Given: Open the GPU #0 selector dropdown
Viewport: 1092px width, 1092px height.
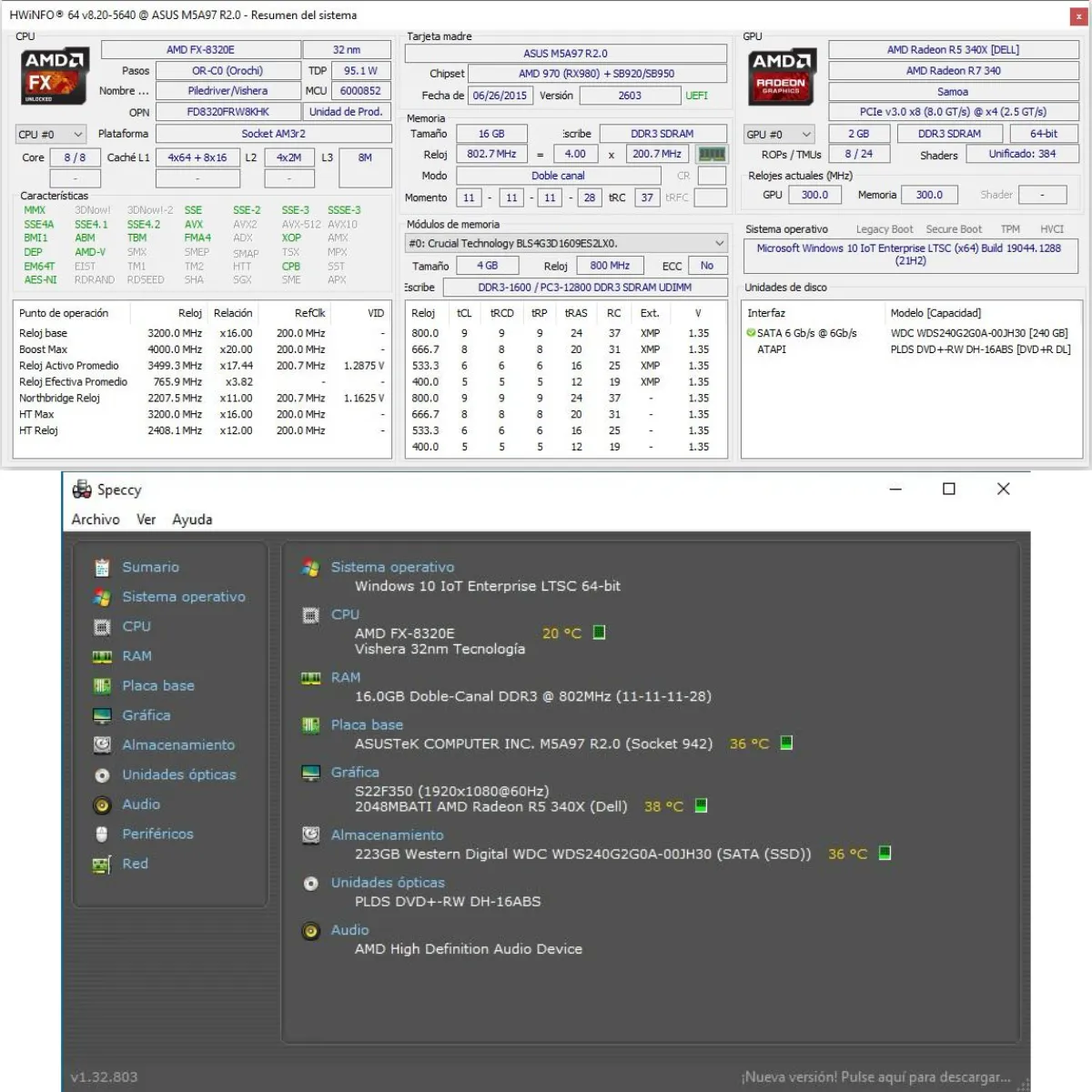Looking at the screenshot, I should tap(808, 134).
